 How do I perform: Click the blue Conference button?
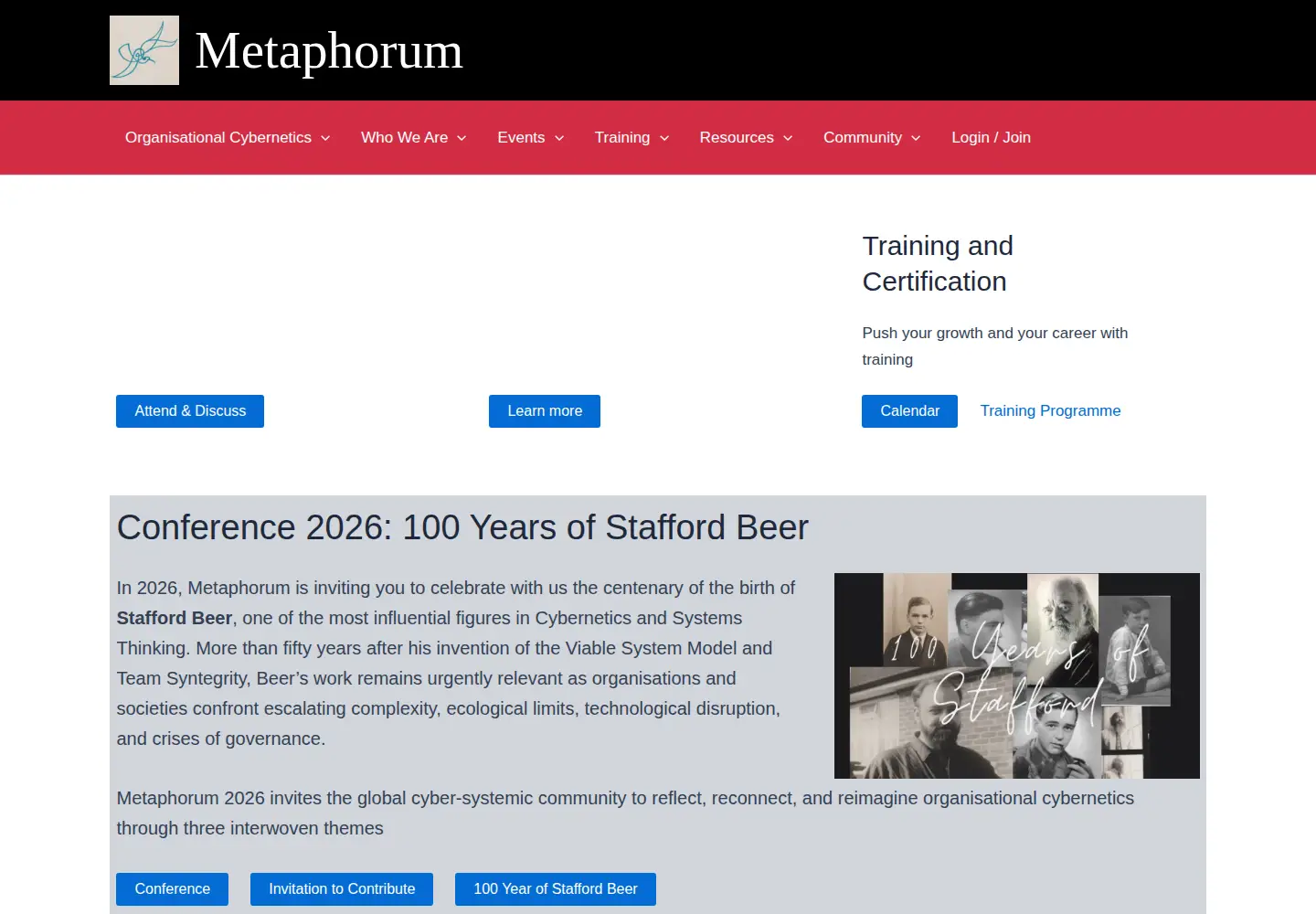(x=172, y=889)
